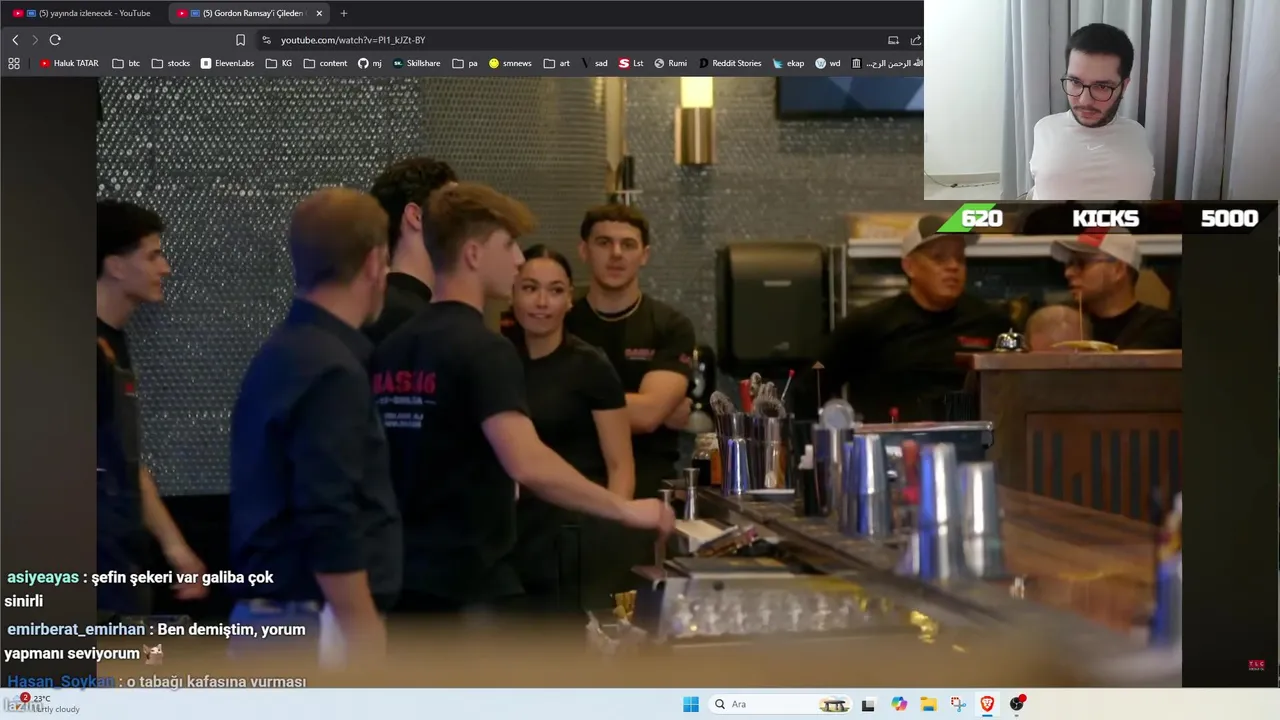Open the Lst bookmark
The width and height of the screenshot is (1280, 720).
tap(631, 63)
